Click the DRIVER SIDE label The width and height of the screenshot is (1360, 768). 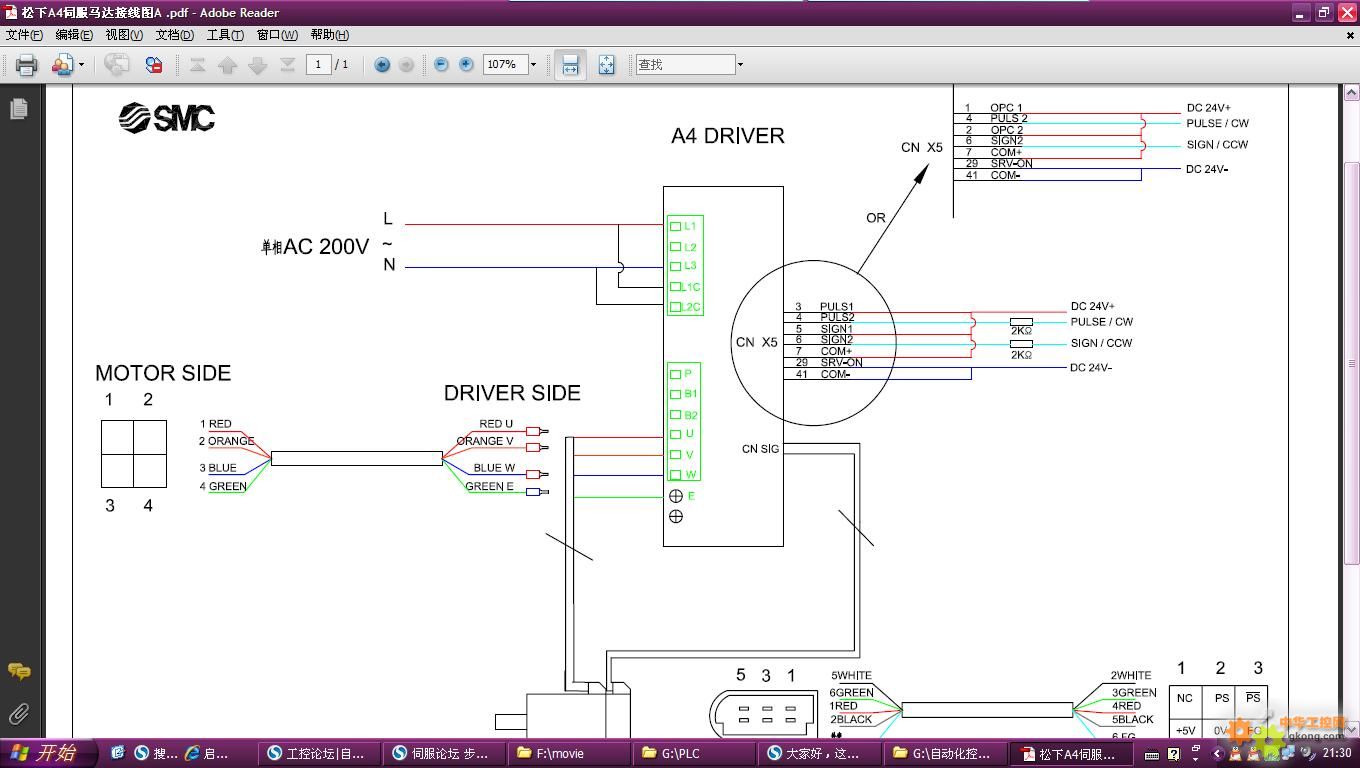512,393
